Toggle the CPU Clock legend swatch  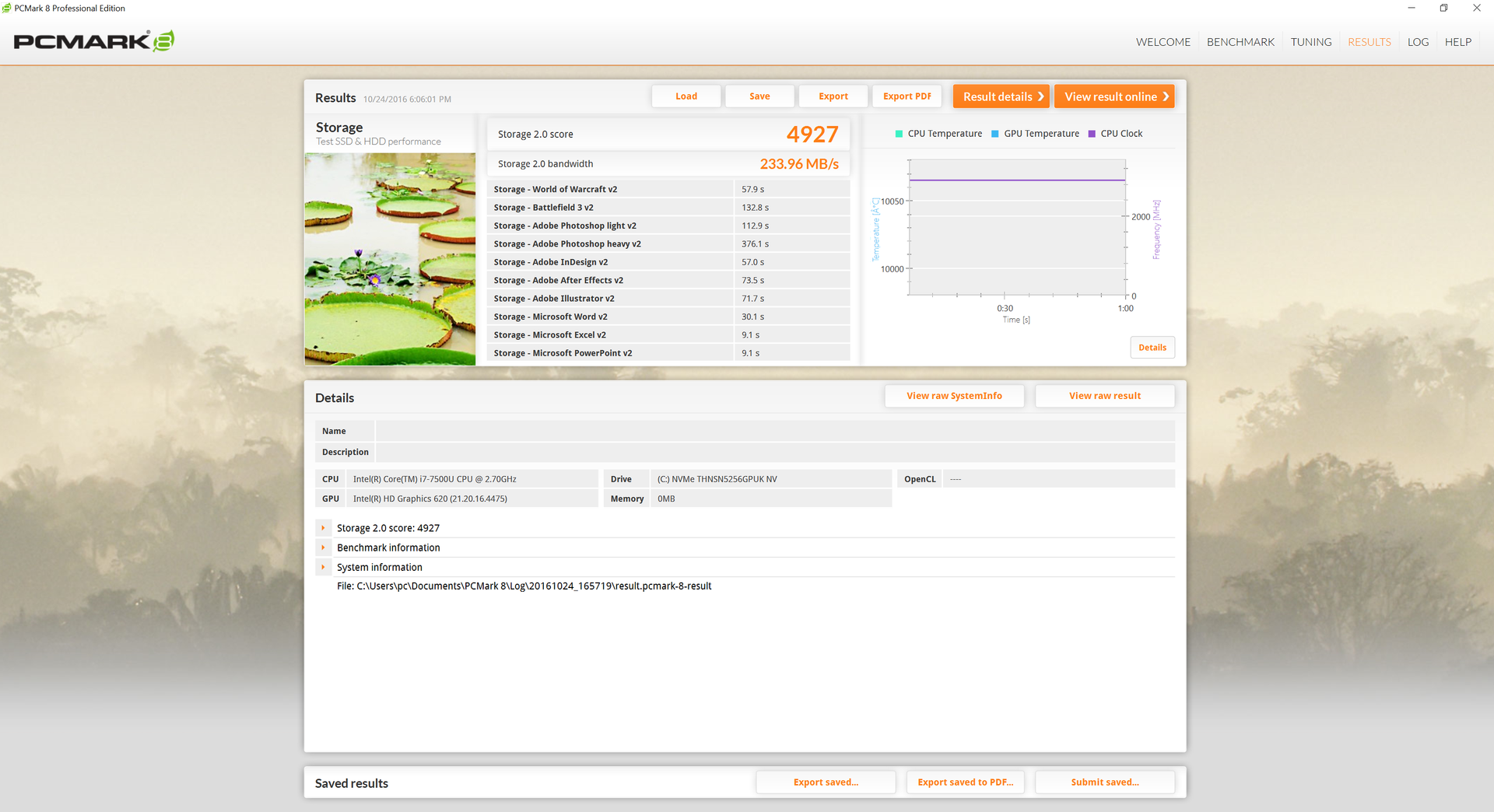(1092, 134)
